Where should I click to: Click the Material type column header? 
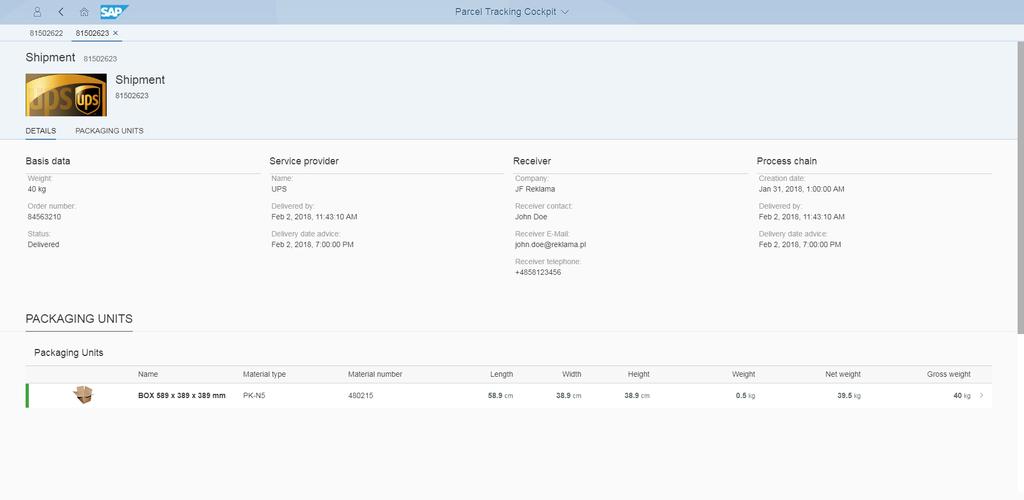pos(264,374)
